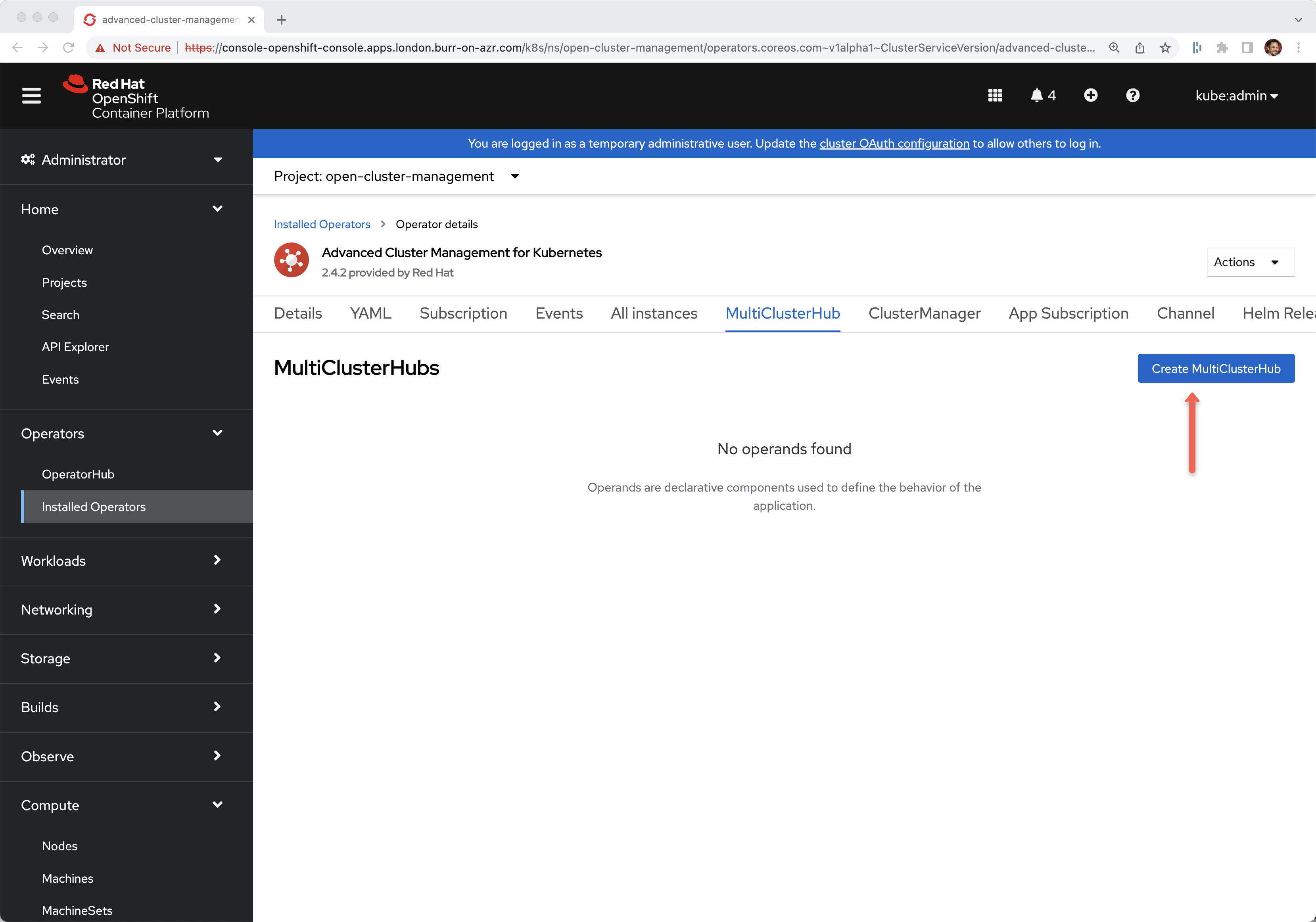The image size is (1316, 922).
Task: Switch to the YAML tab
Action: coord(370,313)
